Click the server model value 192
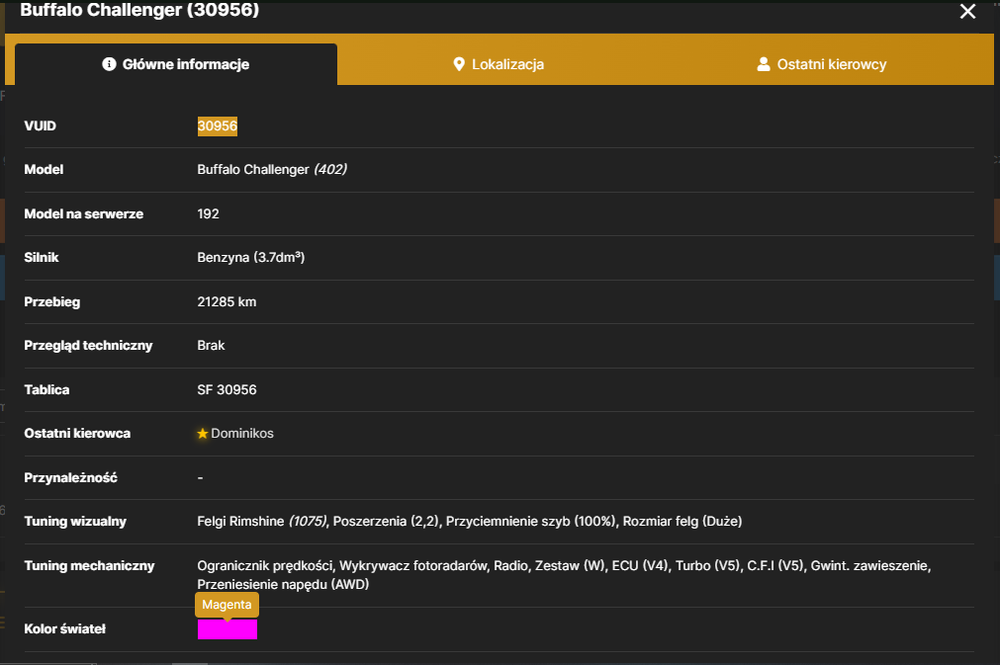 coord(208,214)
